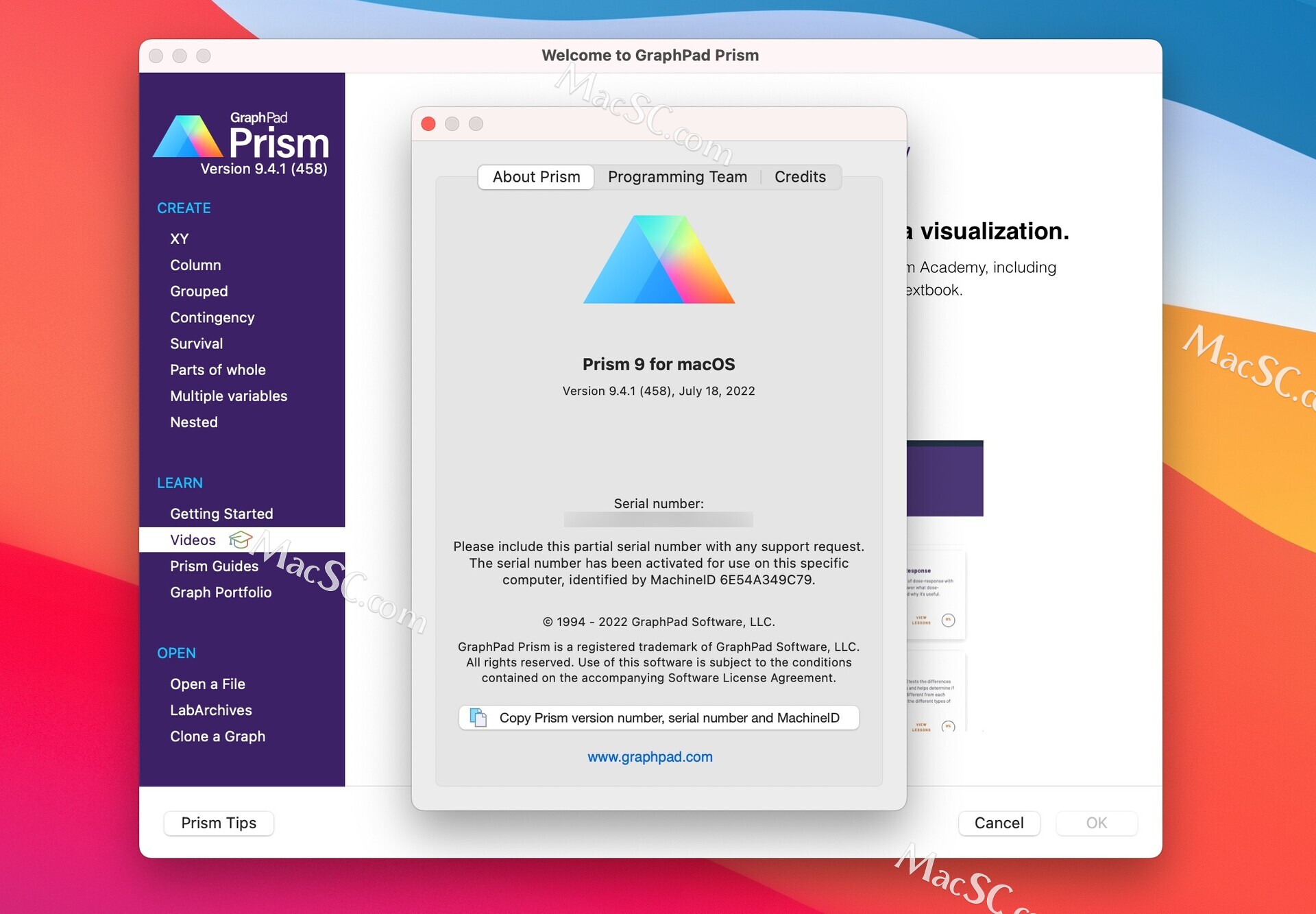Select the Survival analysis type
1316x914 pixels.
pos(196,343)
